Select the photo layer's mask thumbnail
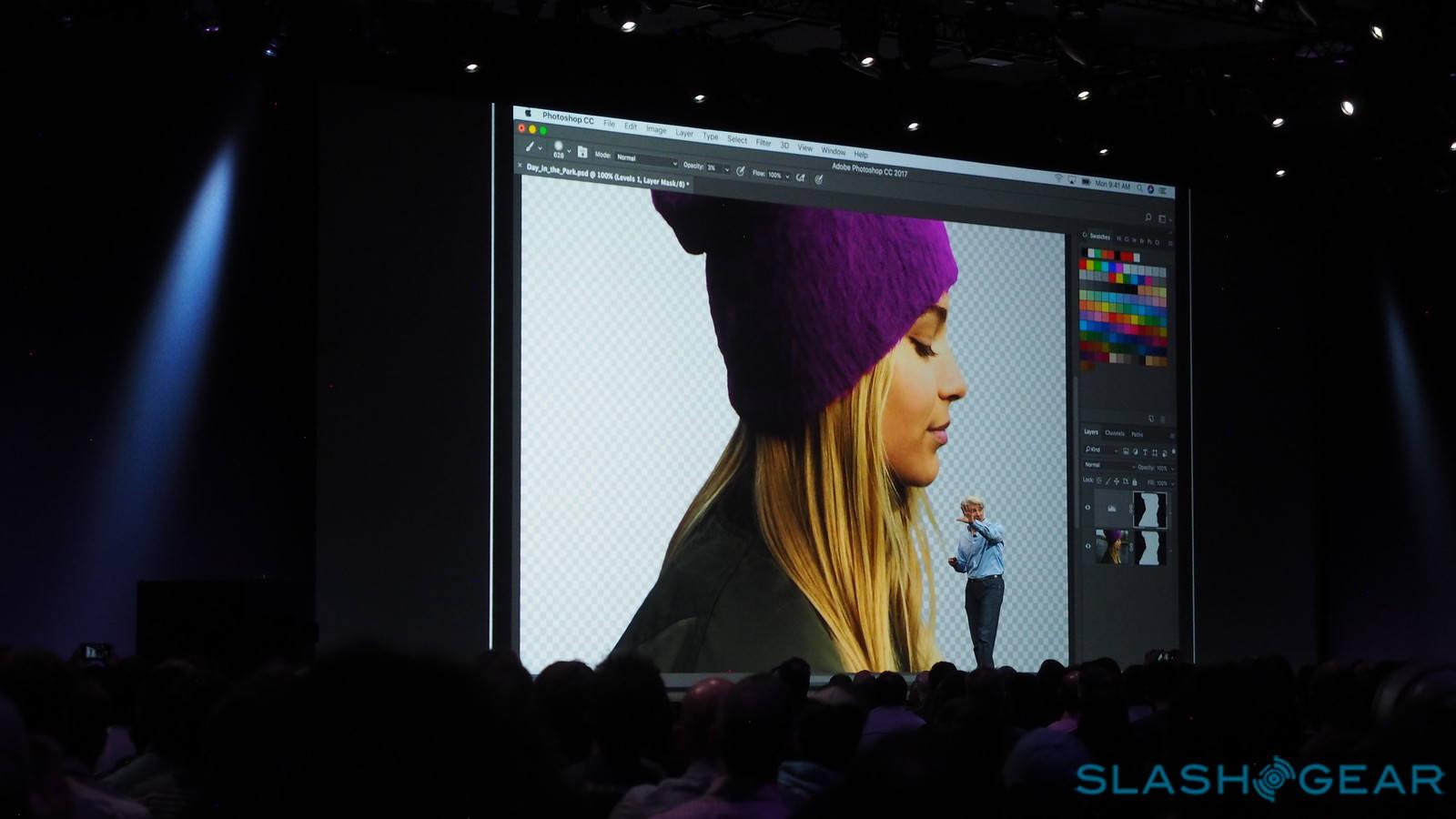The height and width of the screenshot is (819, 1456). point(1150,548)
